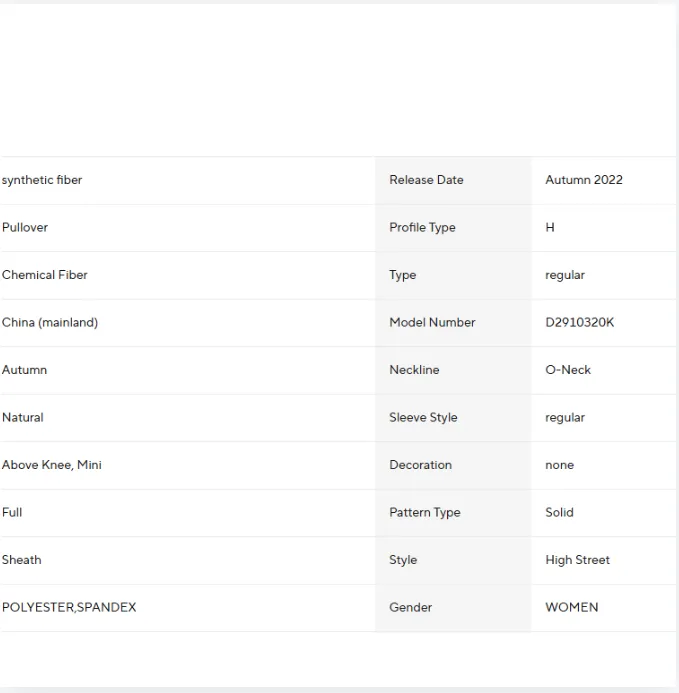Select the Model Number value D2910320K
Image resolution: width=679 pixels, height=693 pixels.
point(580,323)
